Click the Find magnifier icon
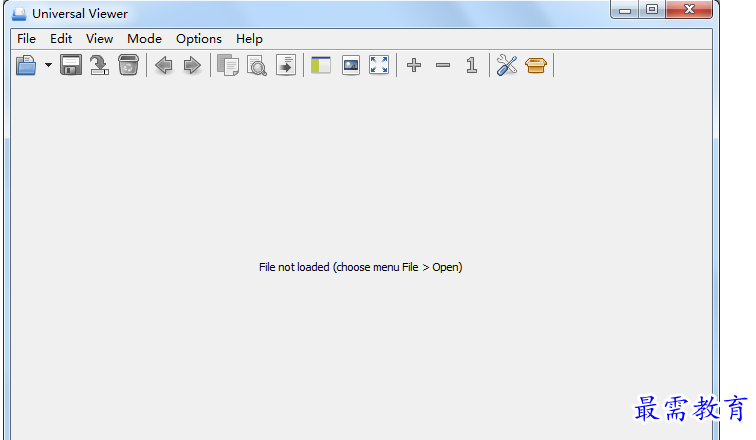This screenshot has width=756, height=440. (x=257, y=66)
